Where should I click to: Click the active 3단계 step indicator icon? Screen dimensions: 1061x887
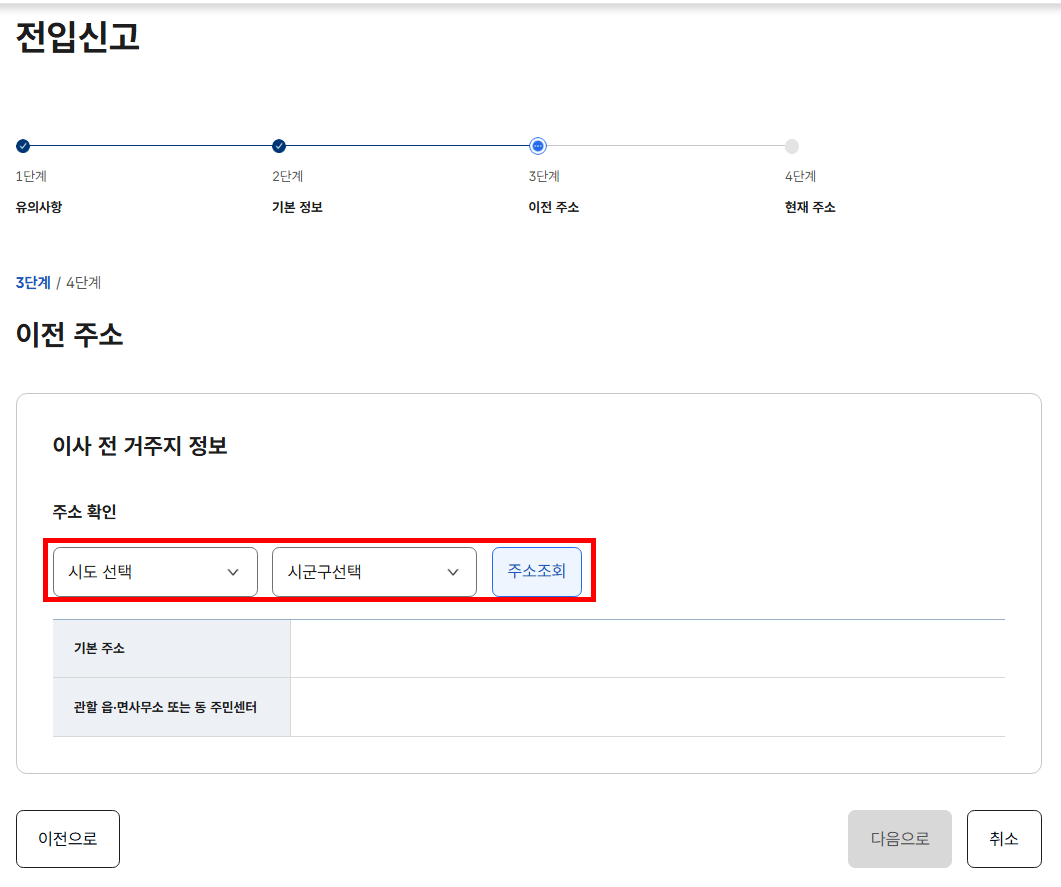[x=537, y=145]
